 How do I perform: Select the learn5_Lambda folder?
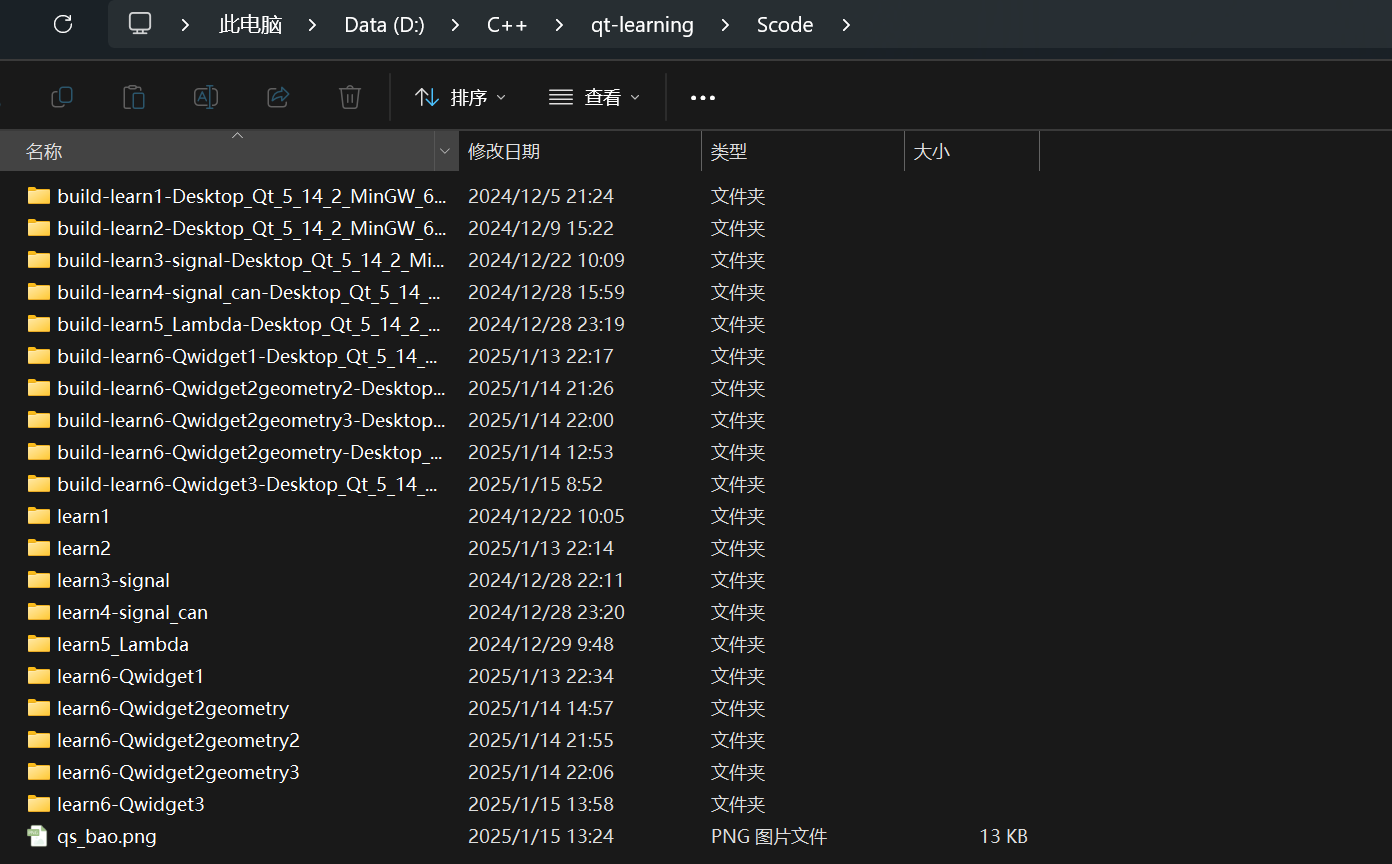pos(122,644)
